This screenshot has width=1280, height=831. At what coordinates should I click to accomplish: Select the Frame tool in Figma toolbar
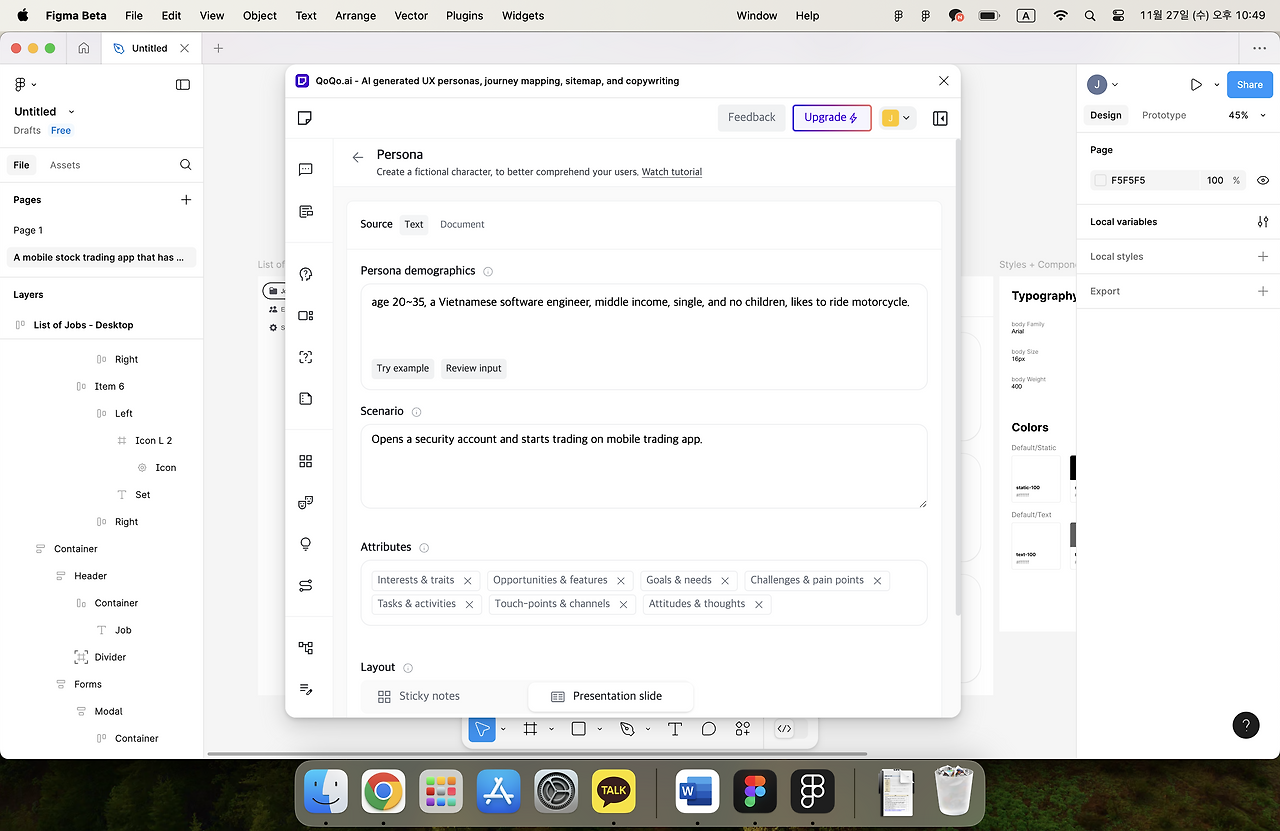pyautogui.click(x=531, y=729)
